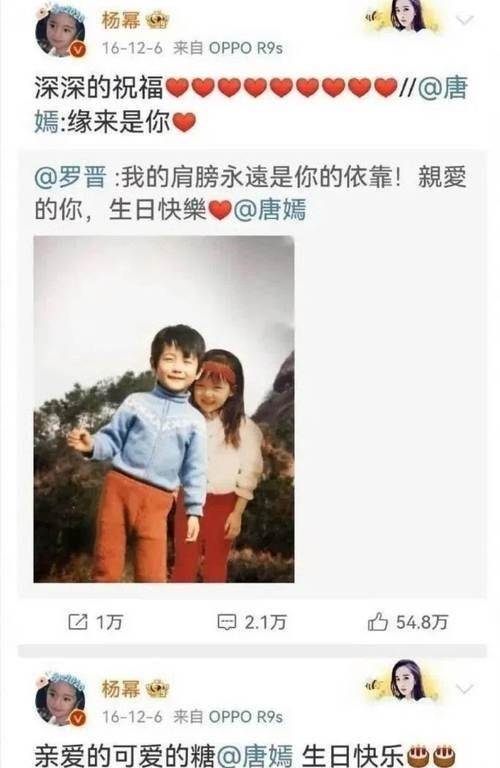
Task: Tap the crown badge beside second 杨幂
Action: 157,689
